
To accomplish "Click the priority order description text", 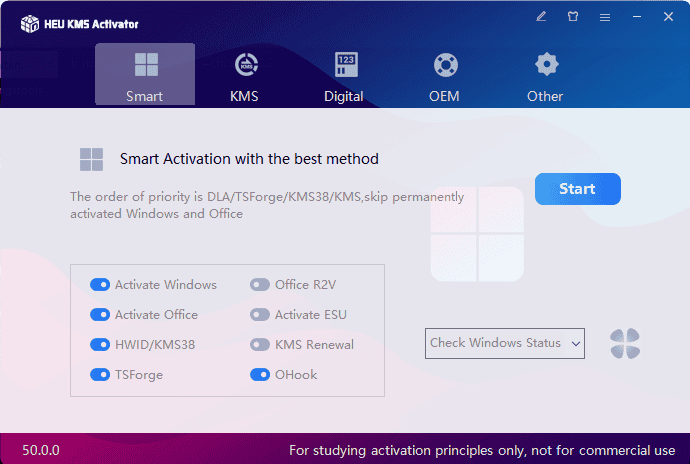I will coord(267,205).
